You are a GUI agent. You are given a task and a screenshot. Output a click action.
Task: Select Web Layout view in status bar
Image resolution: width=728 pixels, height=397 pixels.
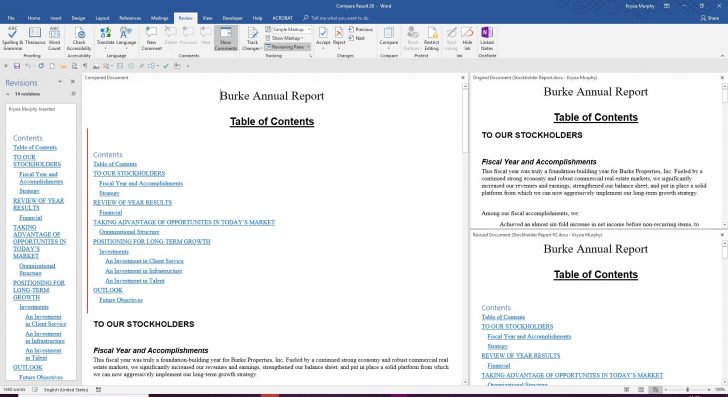pyautogui.click(x=655, y=390)
